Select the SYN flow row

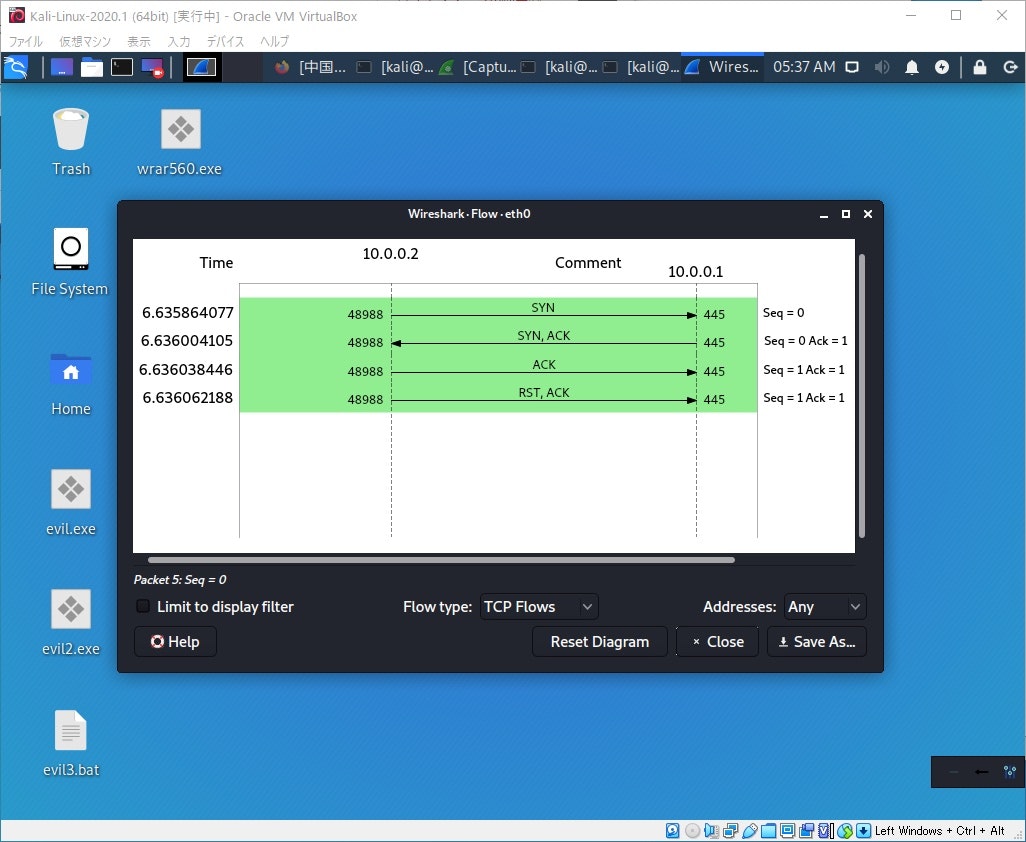coord(499,312)
